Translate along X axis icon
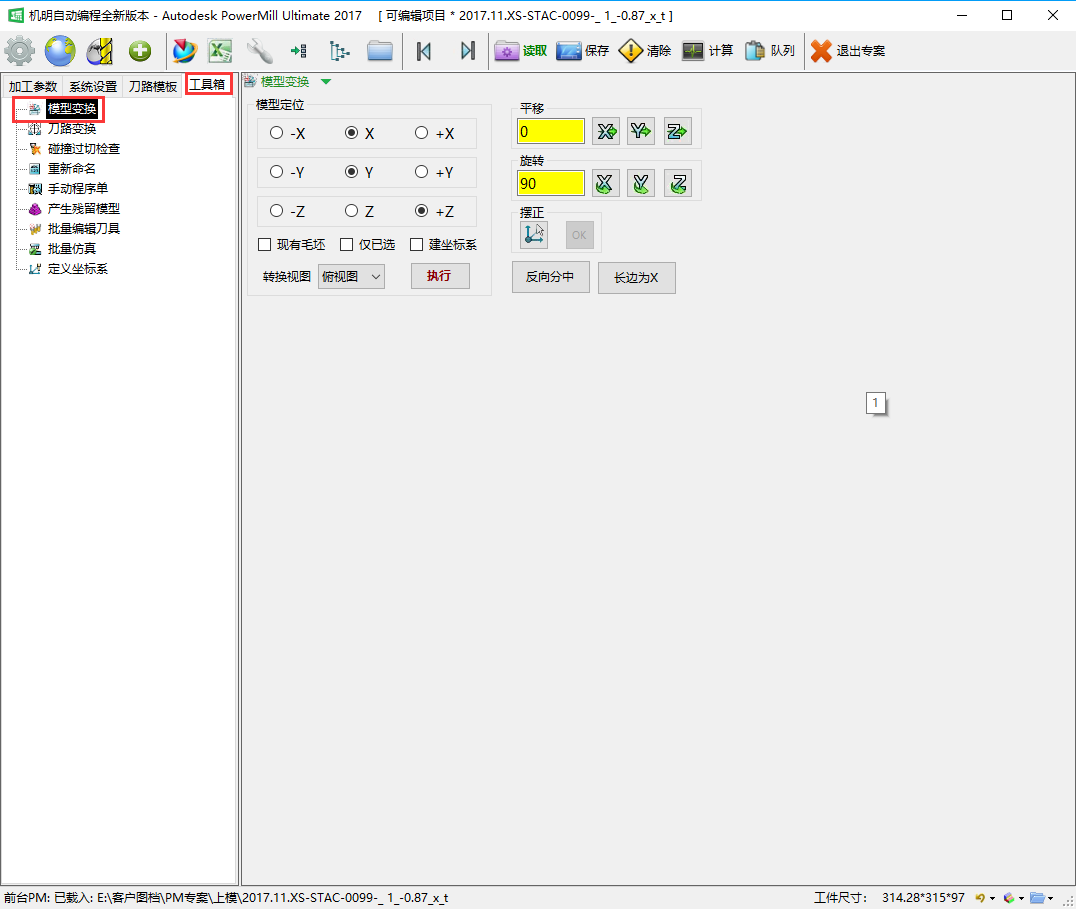This screenshot has height=909, width=1076. coord(606,131)
